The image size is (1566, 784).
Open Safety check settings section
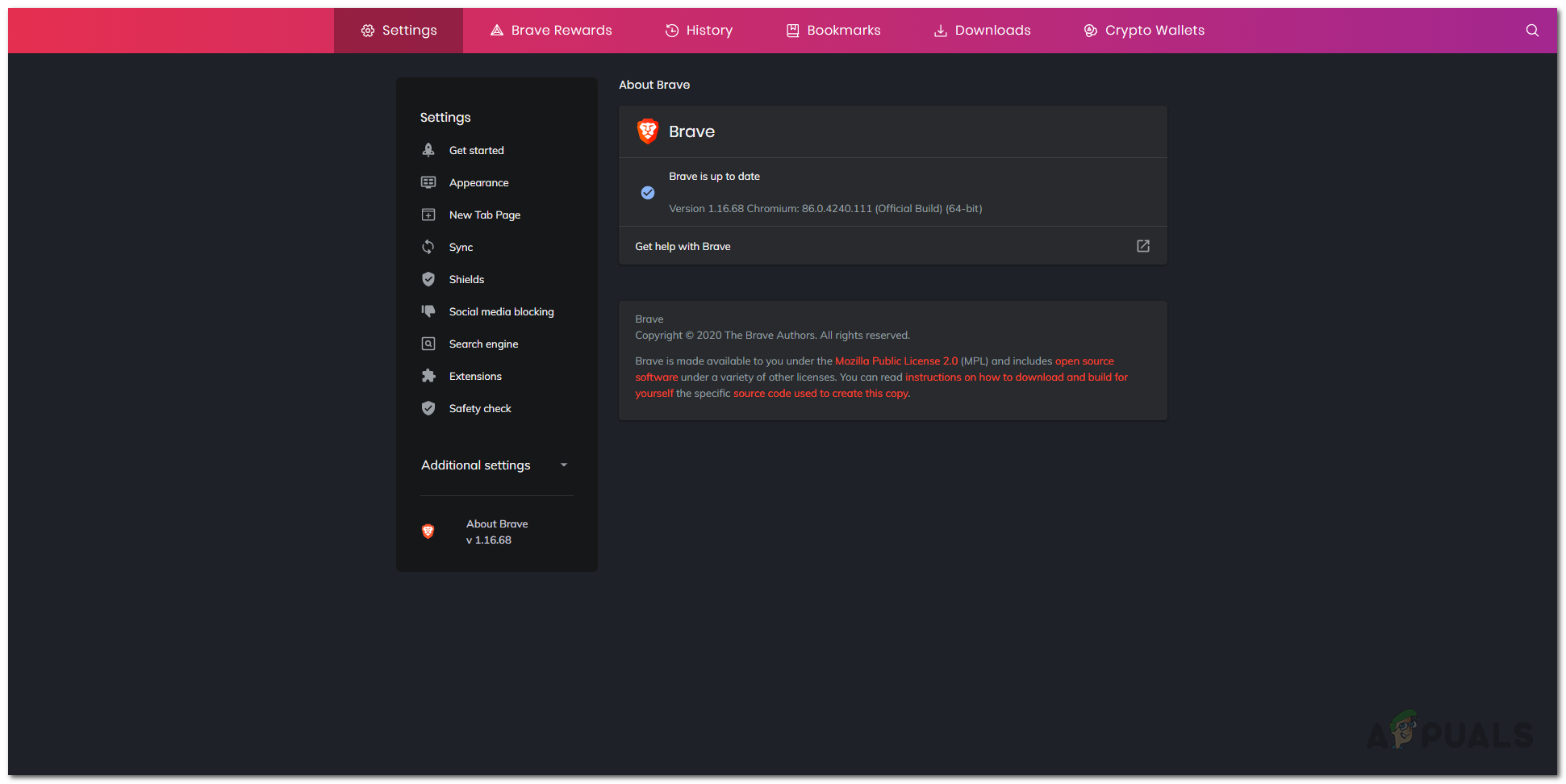480,409
